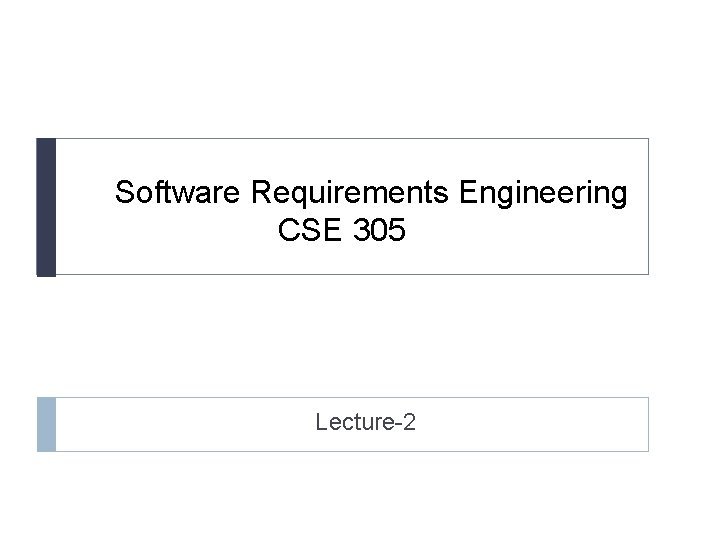Screen dimensions: 720x540
Task: Click the word "Engineering" in the title
Action: tap(544, 192)
